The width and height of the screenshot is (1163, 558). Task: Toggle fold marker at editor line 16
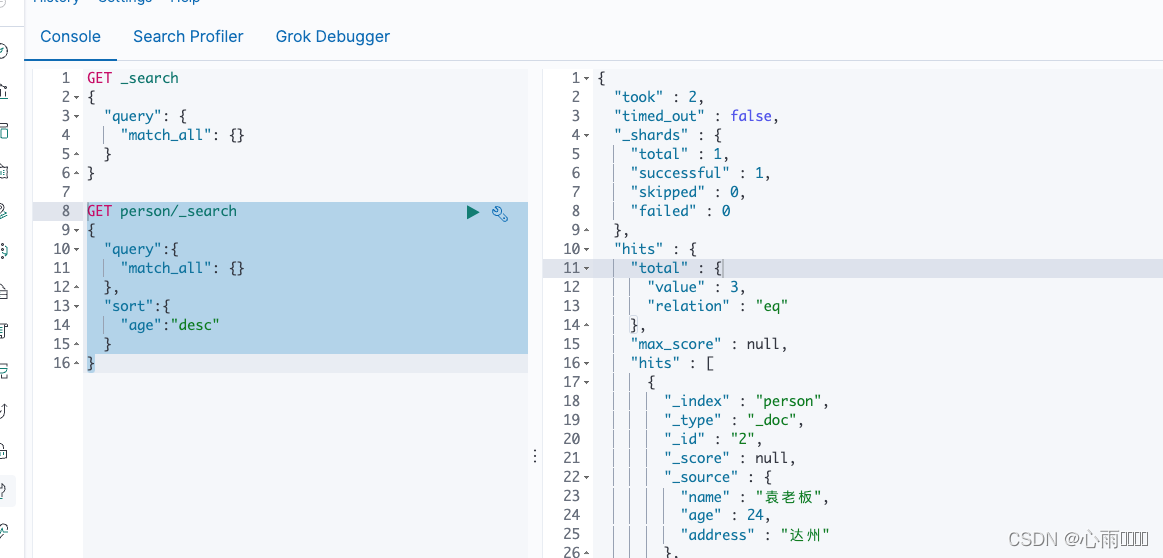click(x=76, y=364)
